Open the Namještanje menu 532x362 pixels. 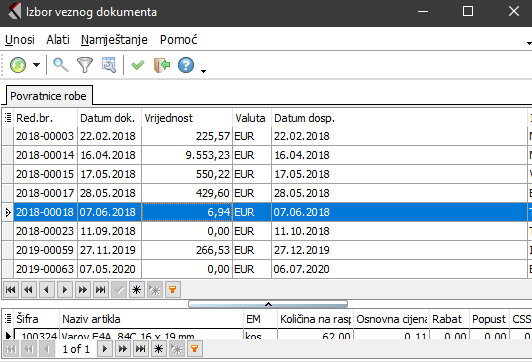click(x=114, y=40)
